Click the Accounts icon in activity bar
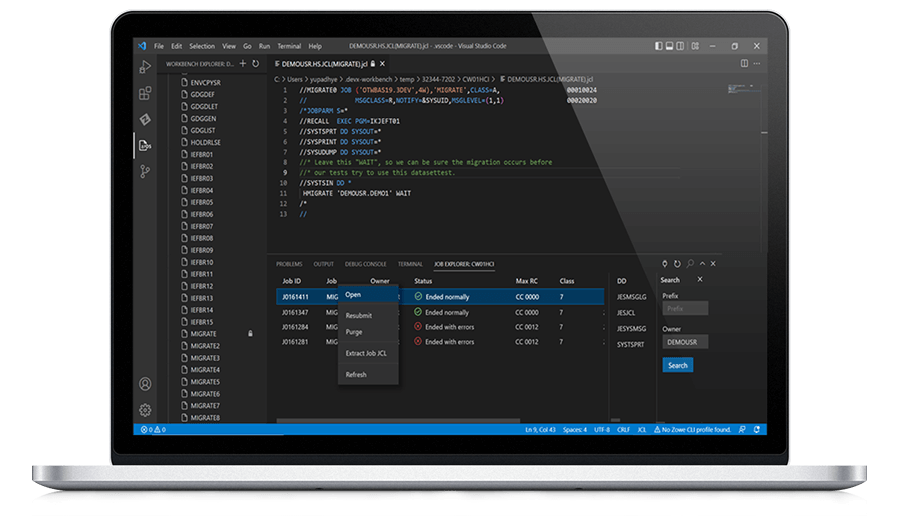The image size is (900, 516). tap(145, 384)
